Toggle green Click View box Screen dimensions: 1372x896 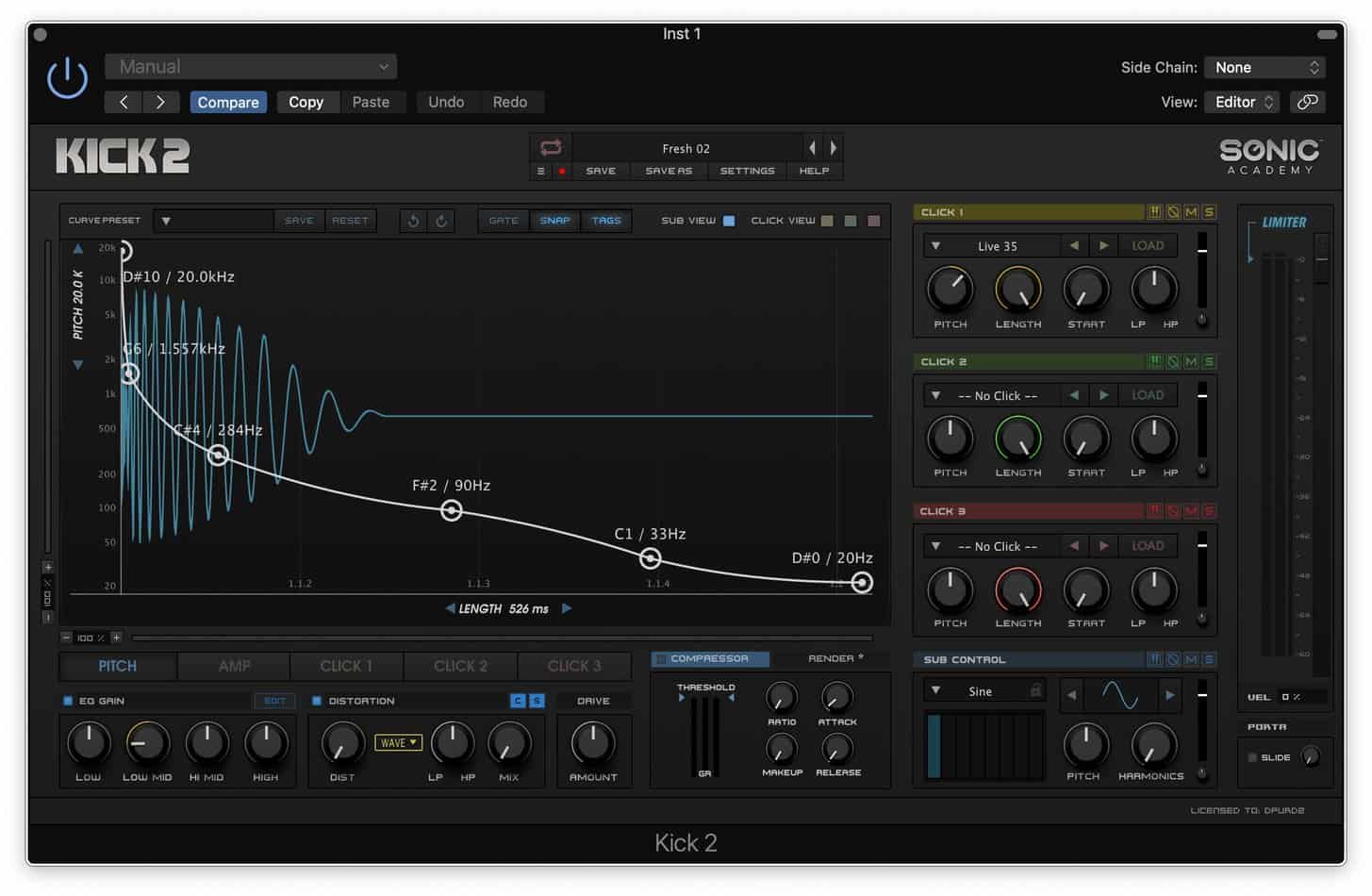tap(851, 221)
